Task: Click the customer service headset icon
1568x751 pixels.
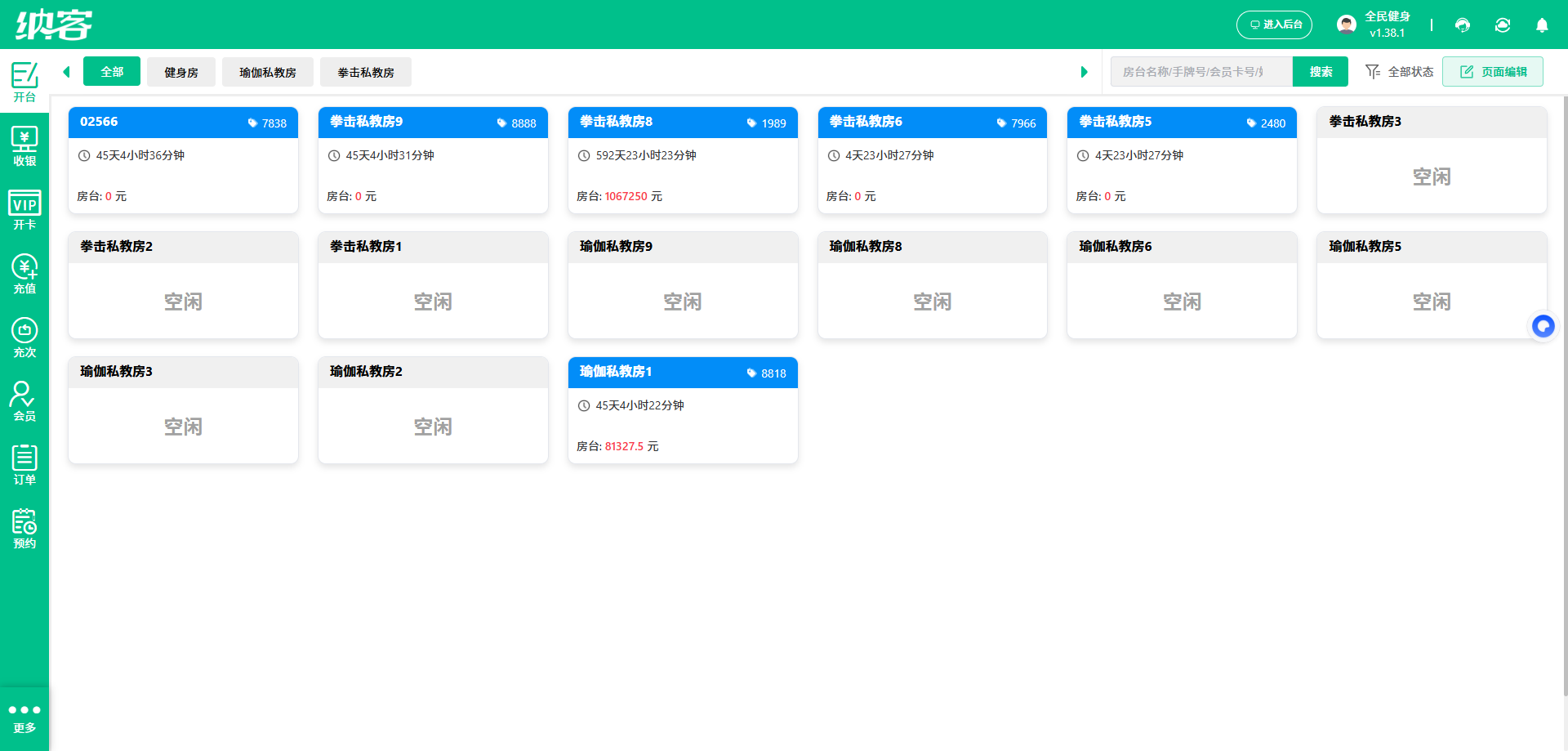Action: (1463, 25)
